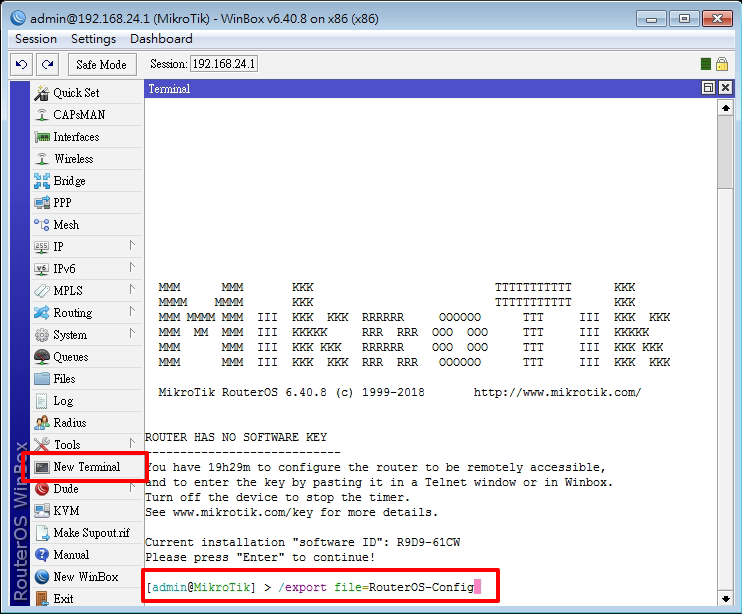Screen dimensions: 742x614
Task: Click the Session address field 192.168.24.1
Action: pyautogui.click(x=224, y=64)
